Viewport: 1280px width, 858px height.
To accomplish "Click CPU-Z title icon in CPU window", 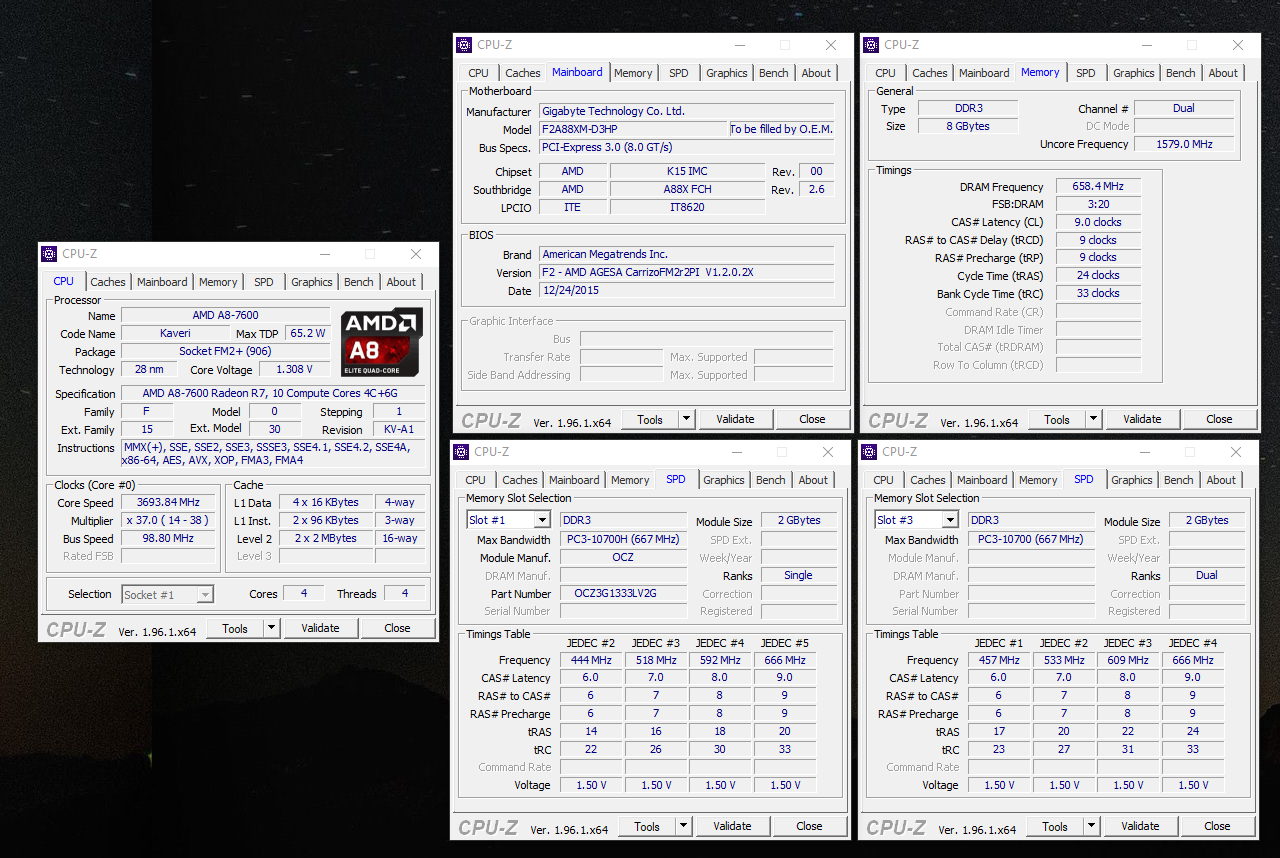I will (49, 254).
